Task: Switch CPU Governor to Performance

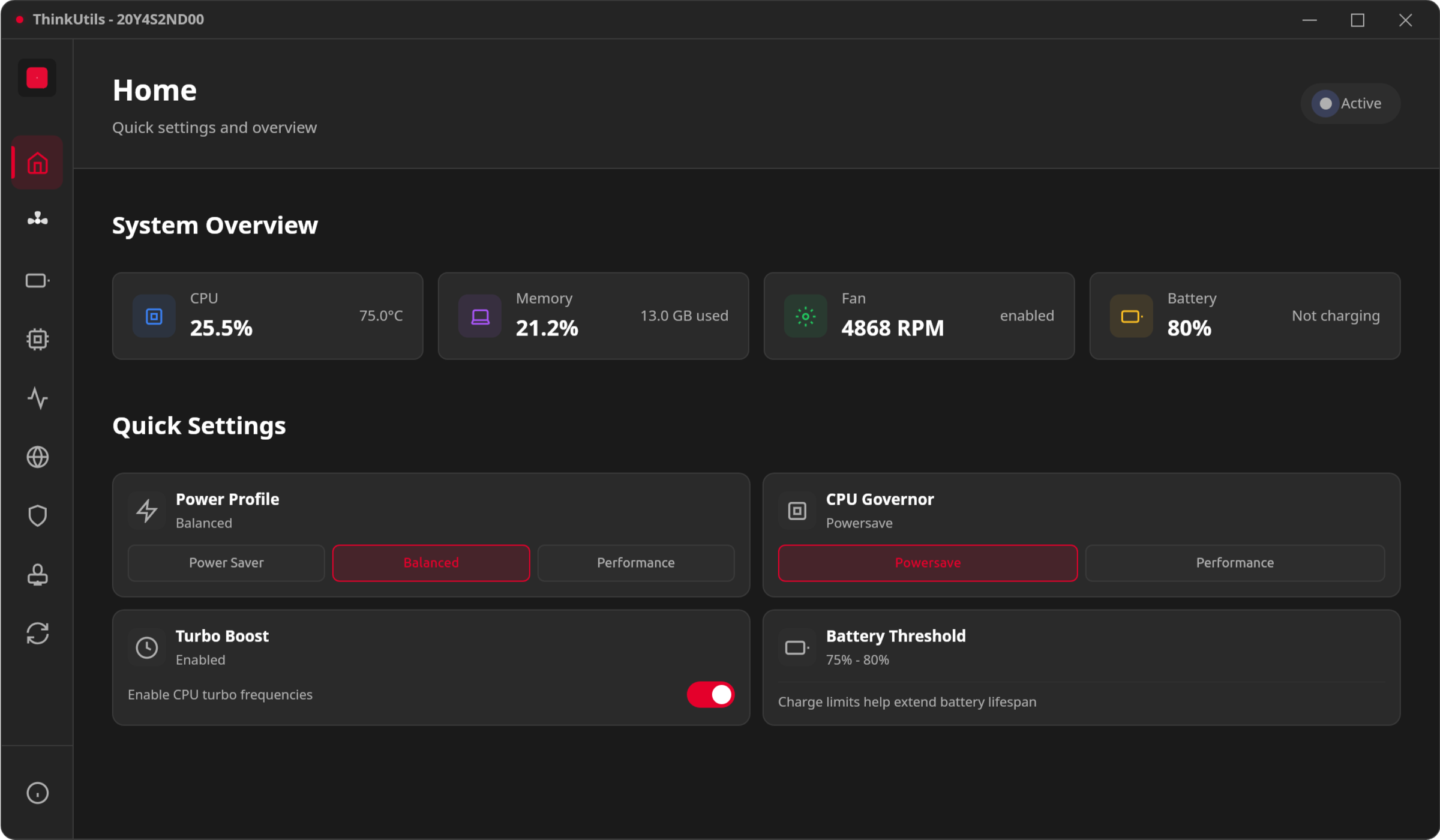Action: tap(1234, 563)
